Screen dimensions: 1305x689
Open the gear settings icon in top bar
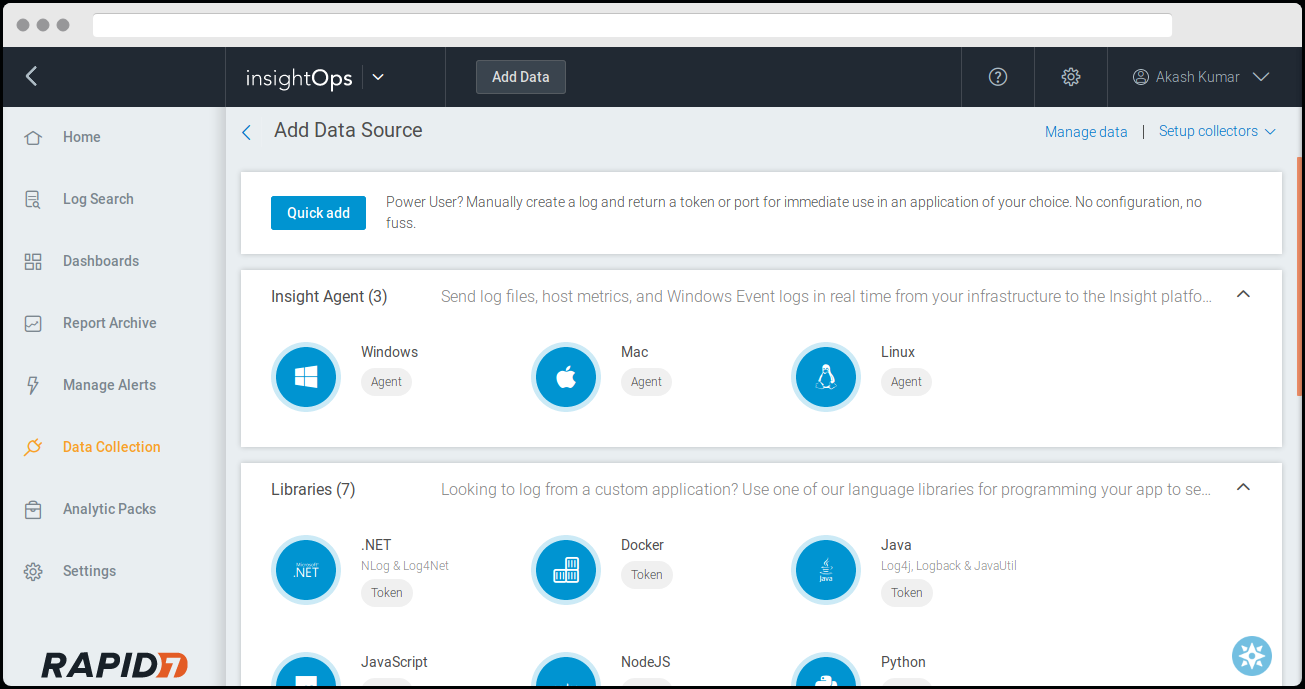coord(1071,77)
